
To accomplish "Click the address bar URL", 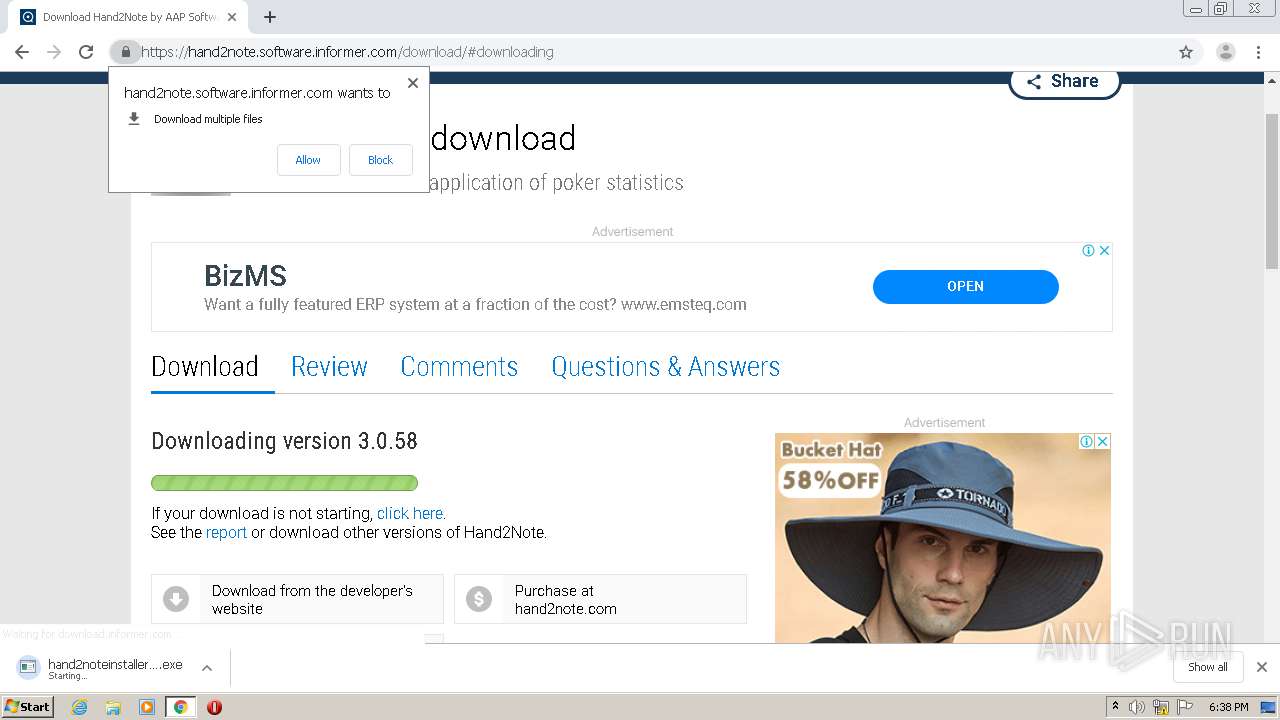I will 347,52.
